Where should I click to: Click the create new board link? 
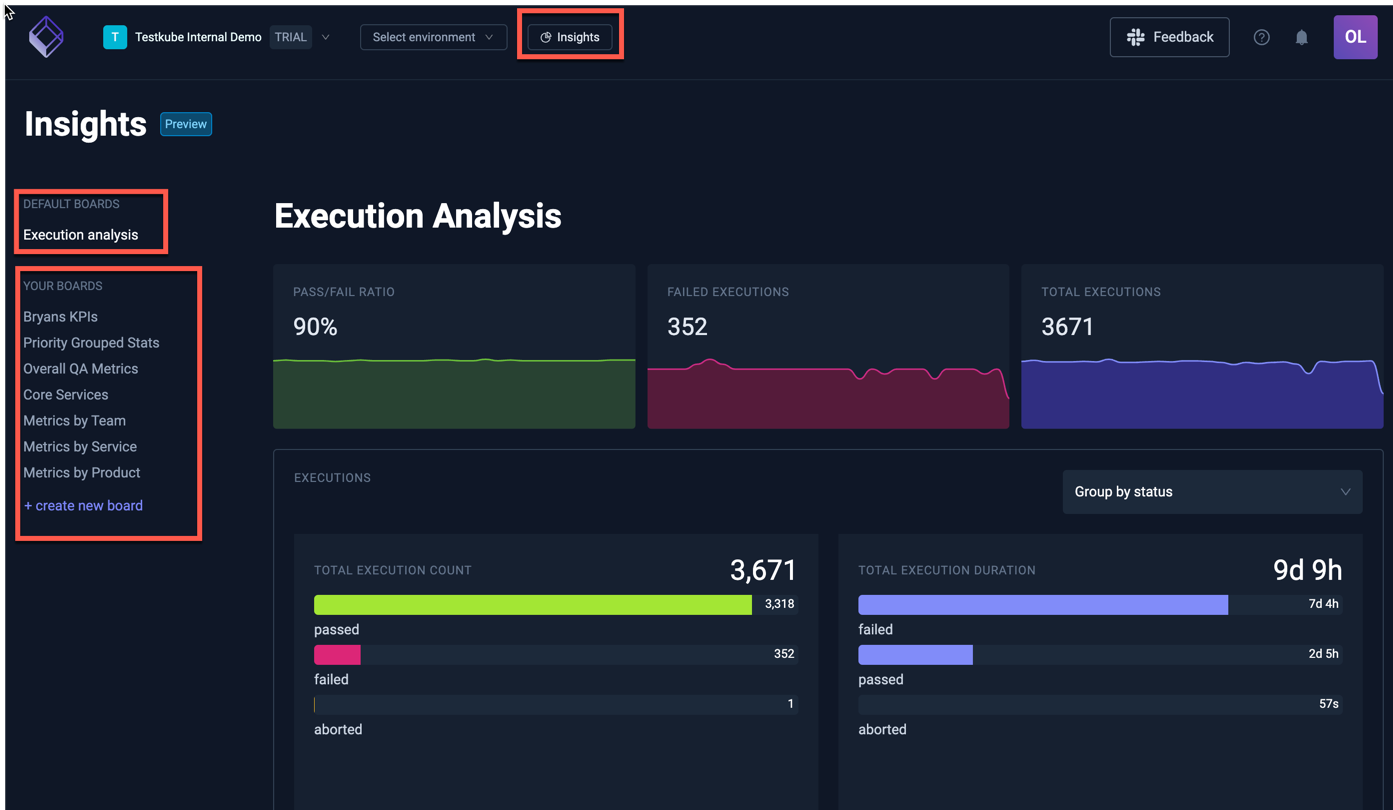tap(83, 505)
